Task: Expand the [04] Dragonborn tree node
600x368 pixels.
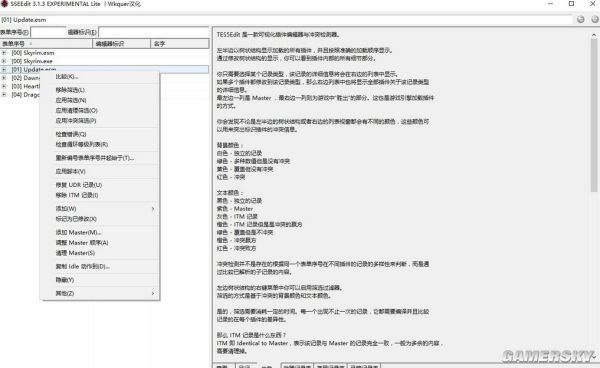Action: [4, 94]
